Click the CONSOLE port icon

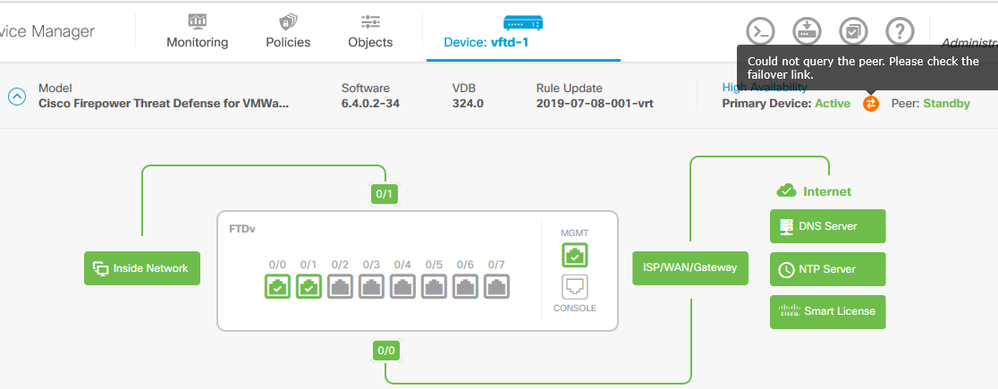pyautogui.click(x=575, y=287)
